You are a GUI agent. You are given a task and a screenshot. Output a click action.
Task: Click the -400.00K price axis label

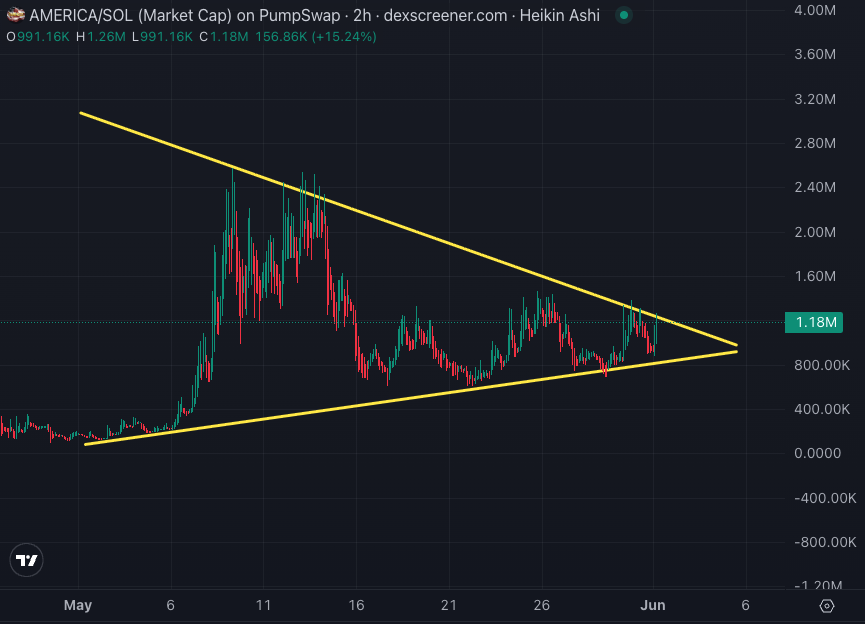tap(825, 498)
